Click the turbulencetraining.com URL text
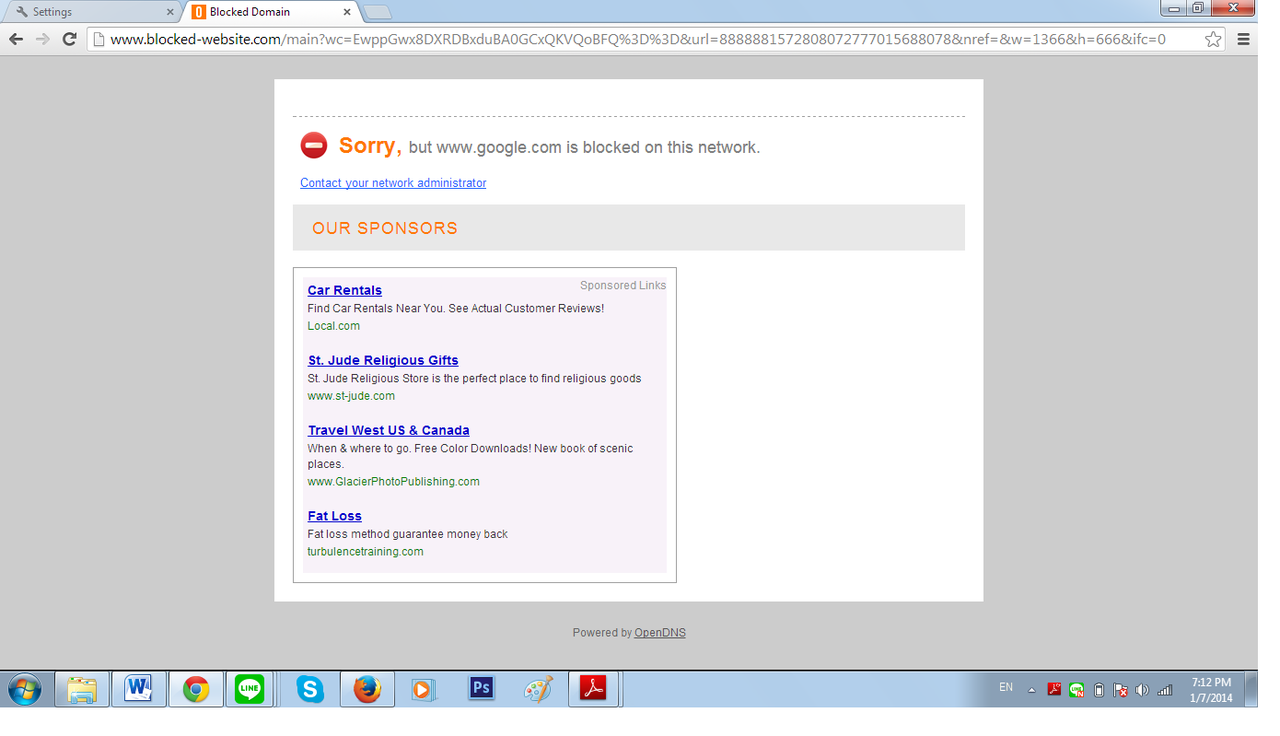This screenshot has width=1280, height=736. coord(365,552)
